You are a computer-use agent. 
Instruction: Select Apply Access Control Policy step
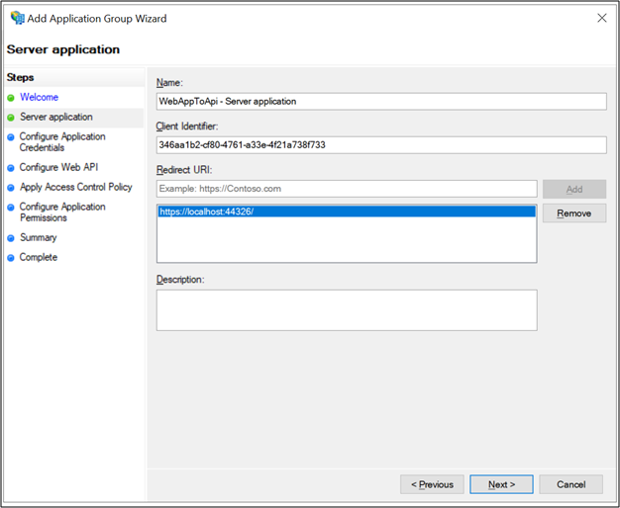76,187
